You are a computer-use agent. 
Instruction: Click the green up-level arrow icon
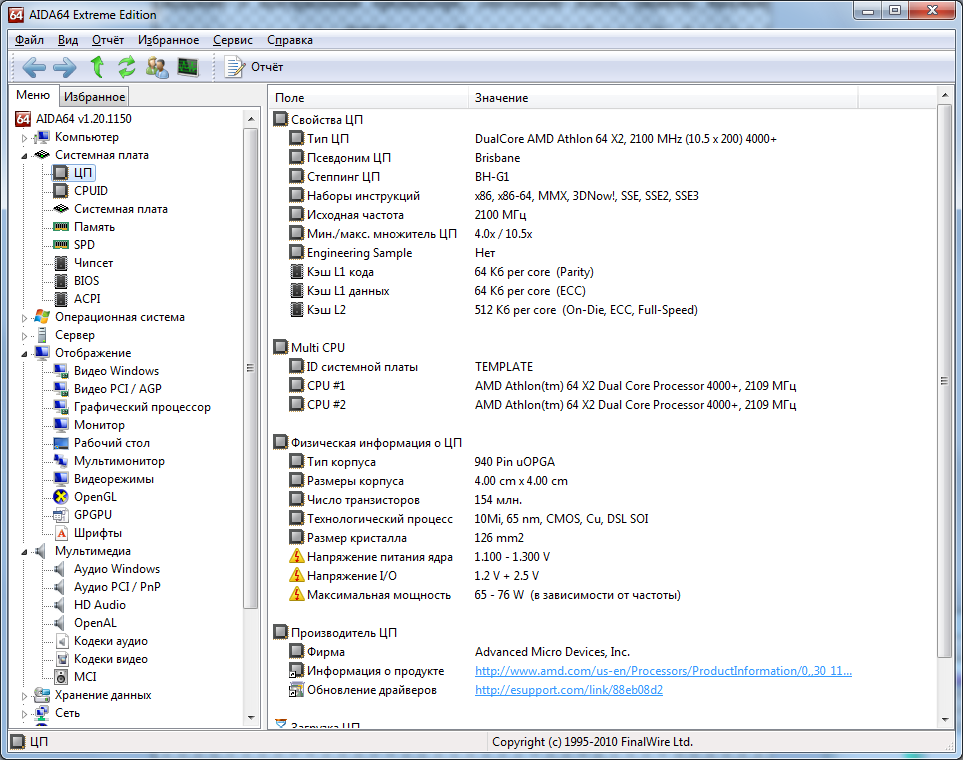[x=97, y=67]
